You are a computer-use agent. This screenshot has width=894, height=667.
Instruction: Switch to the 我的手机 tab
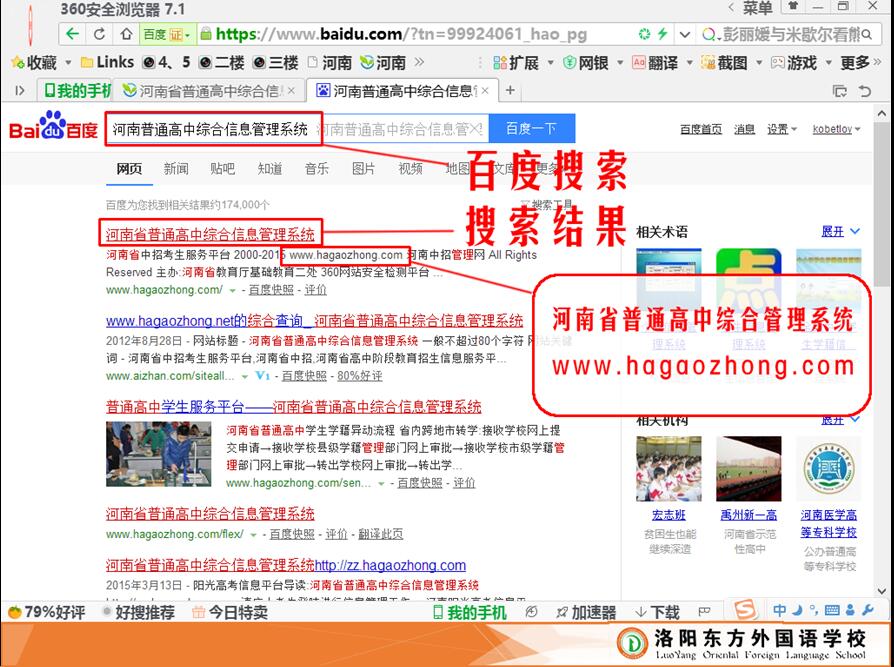[x=76, y=91]
